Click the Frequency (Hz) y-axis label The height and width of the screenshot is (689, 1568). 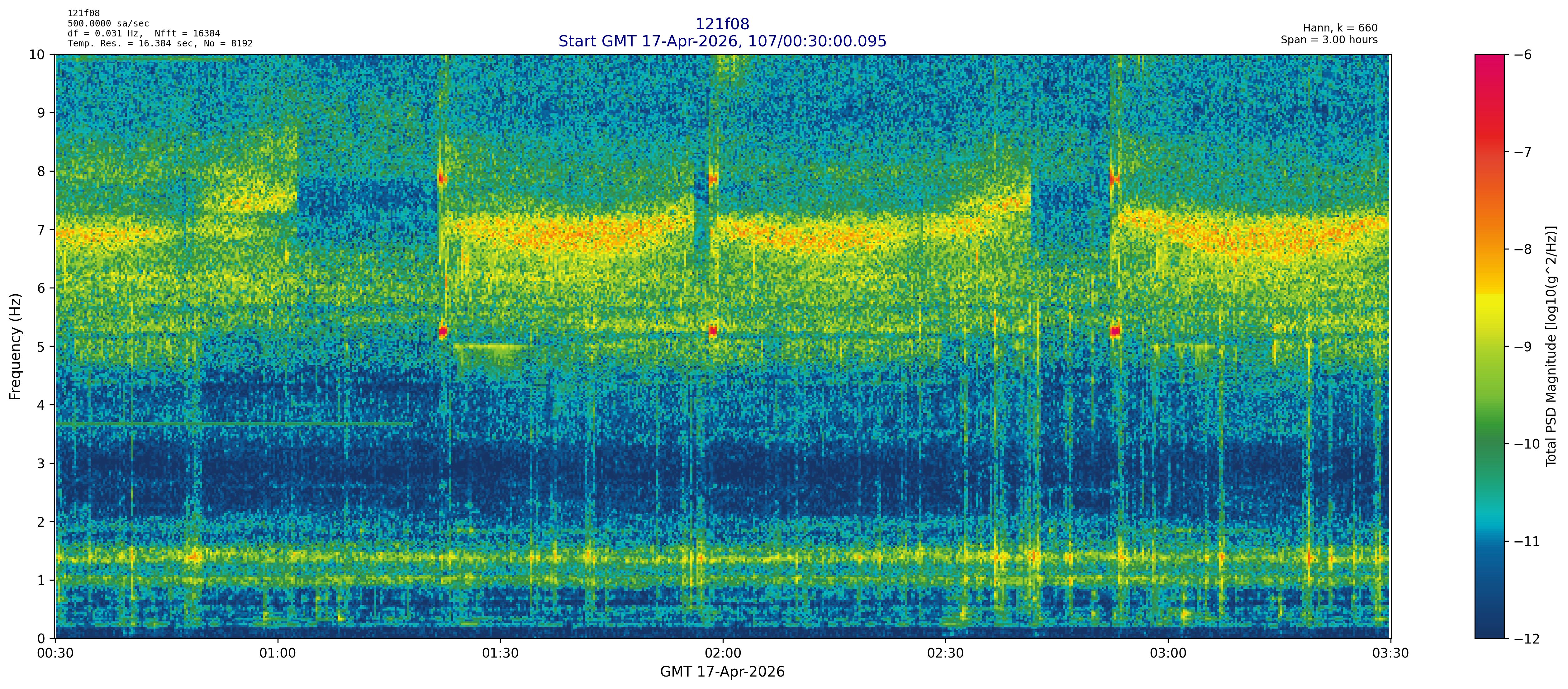[15, 346]
